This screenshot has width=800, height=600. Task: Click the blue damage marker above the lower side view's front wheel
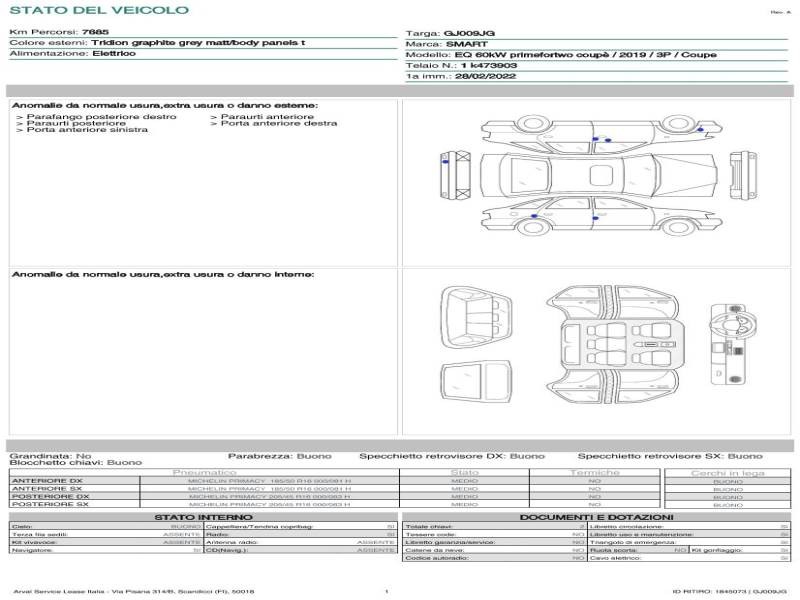tap(534, 216)
